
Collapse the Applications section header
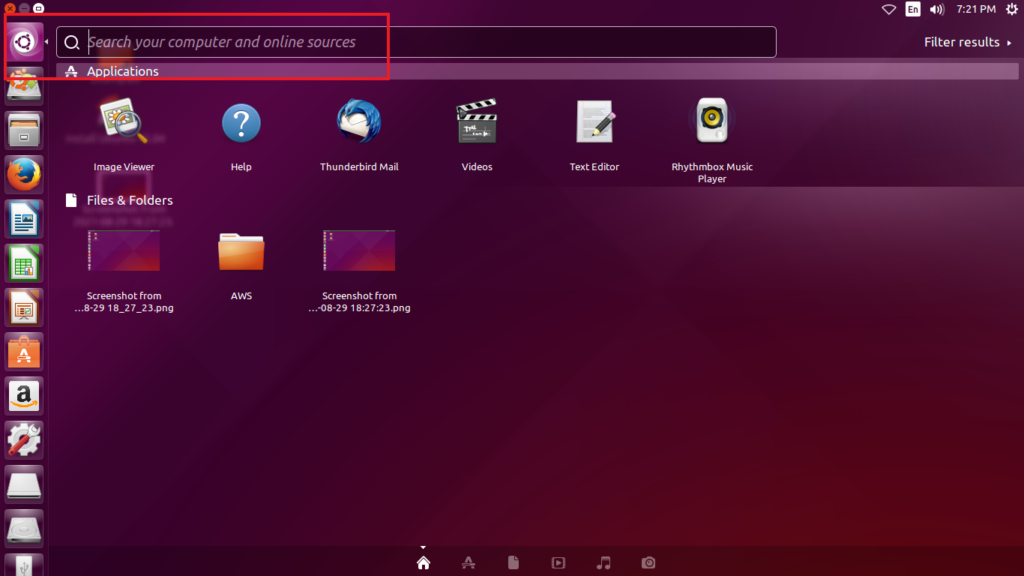pyautogui.click(x=122, y=72)
